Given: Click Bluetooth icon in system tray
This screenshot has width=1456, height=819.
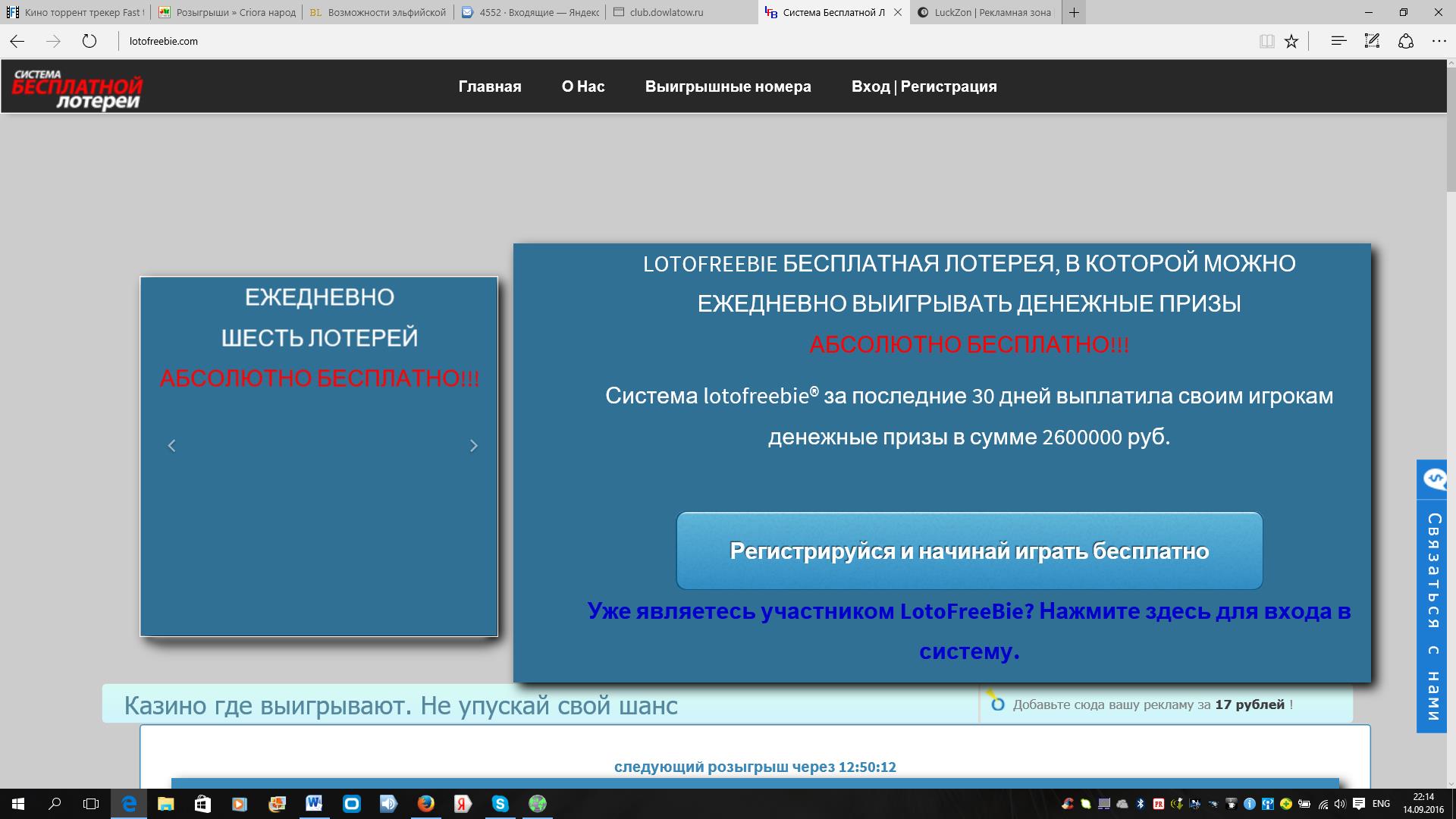Looking at the screenshot, I should click(1141, 804).
